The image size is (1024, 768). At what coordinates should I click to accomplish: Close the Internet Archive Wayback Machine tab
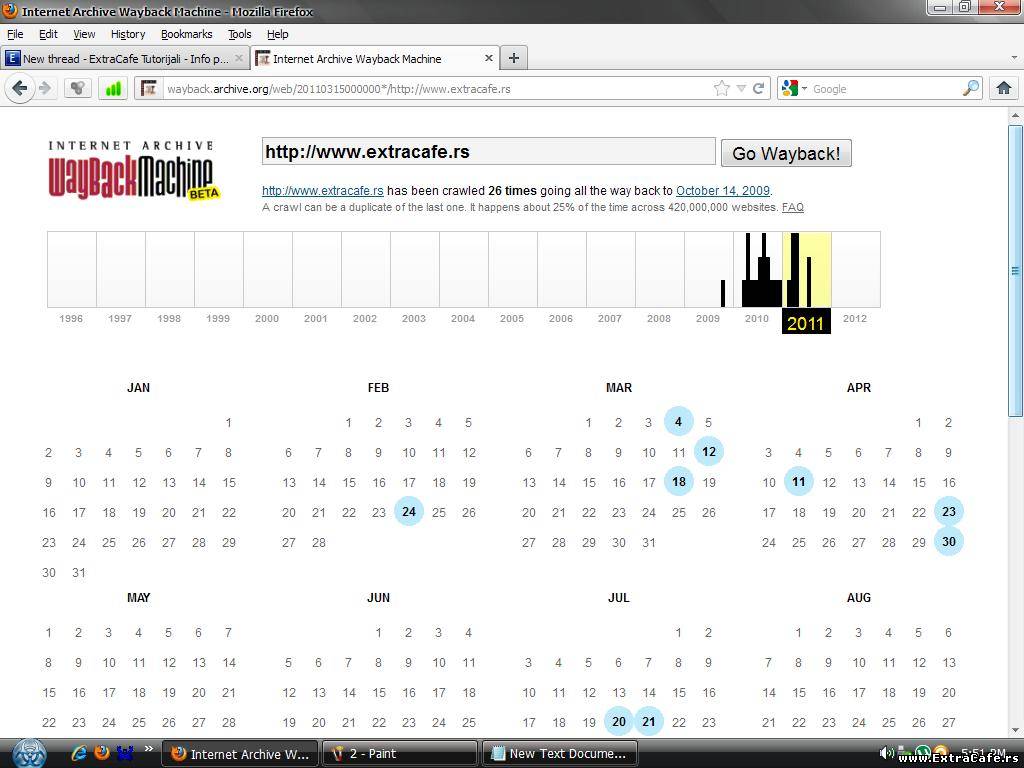pos(488,58)
